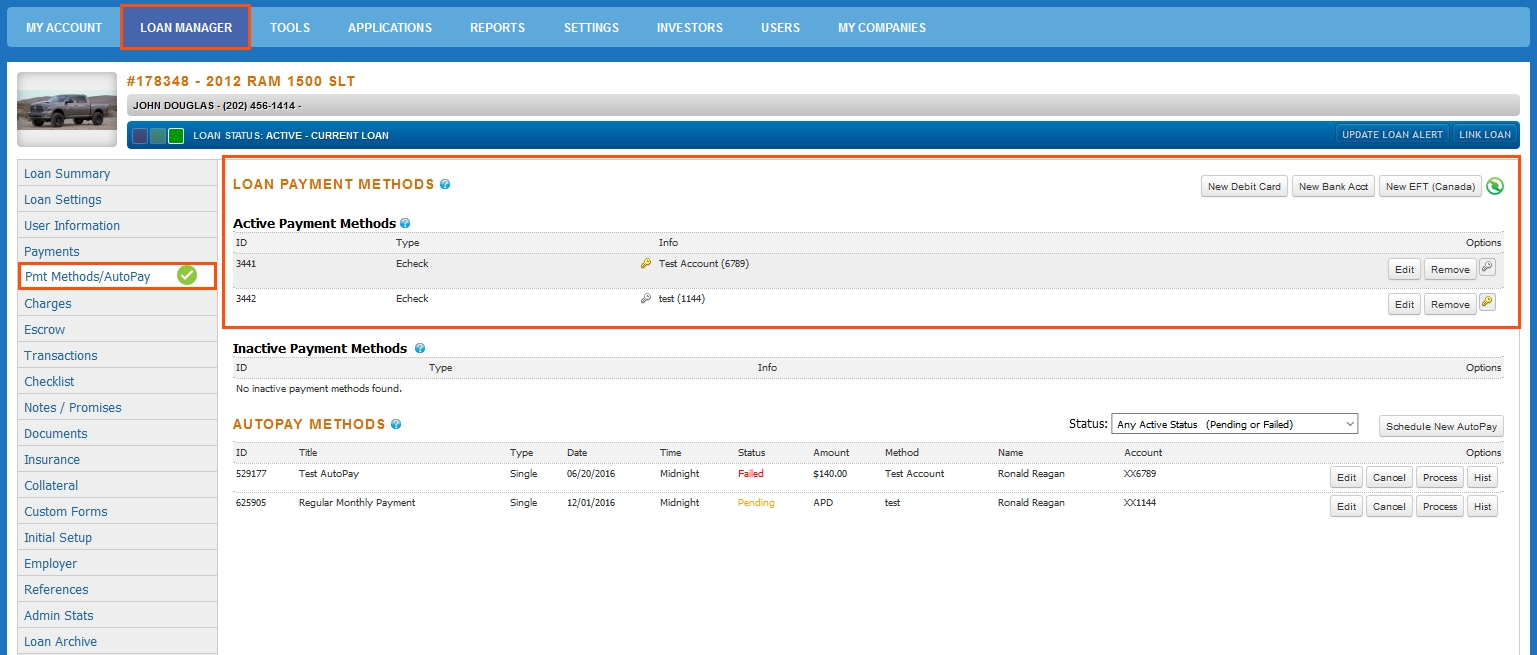Click the New Bank Acct button
Screen dimensions: 1537x655
1333,186
